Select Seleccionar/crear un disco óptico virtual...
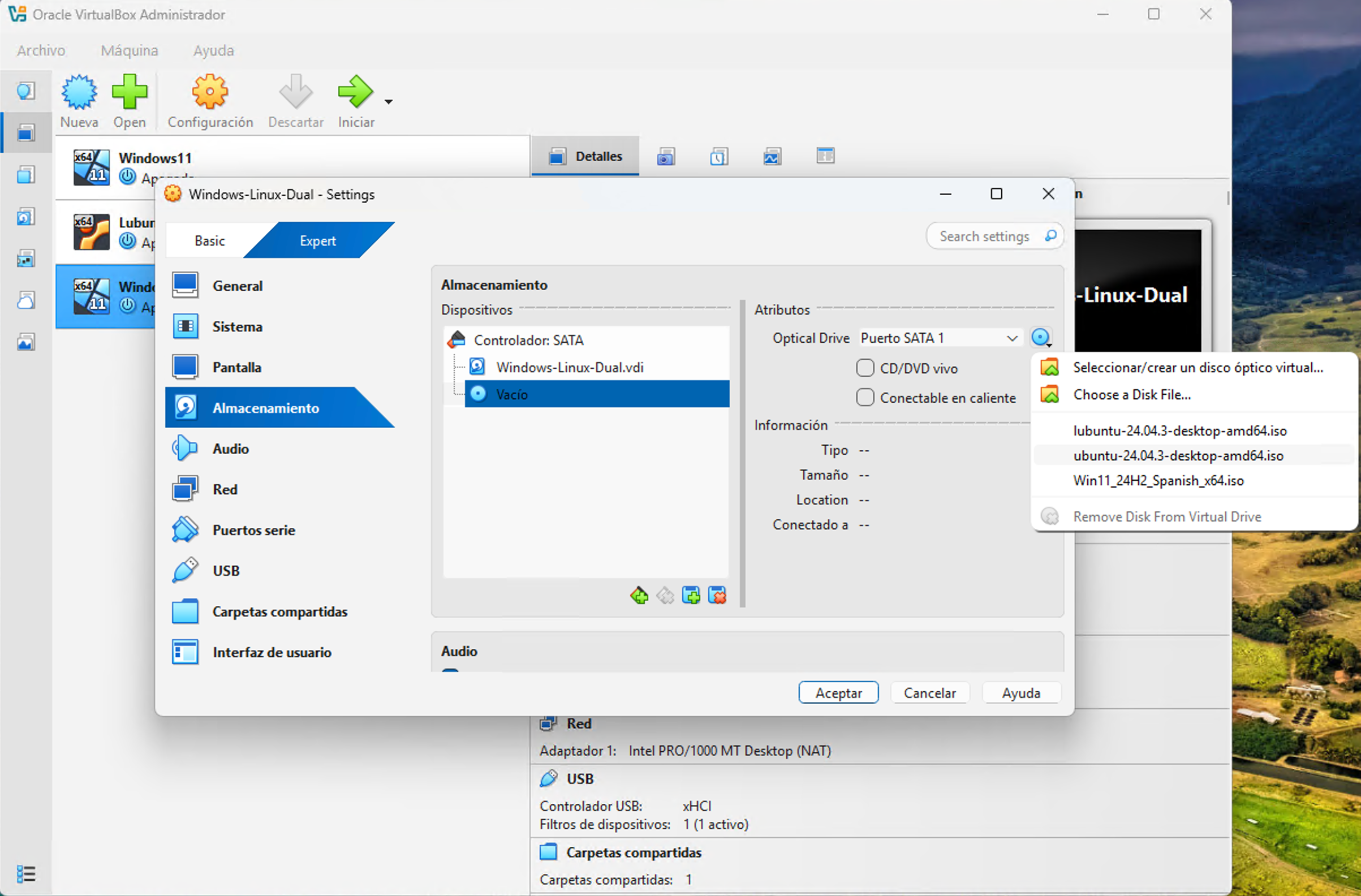Viewport: 1361px width, 896px height. coord(1194,368)
